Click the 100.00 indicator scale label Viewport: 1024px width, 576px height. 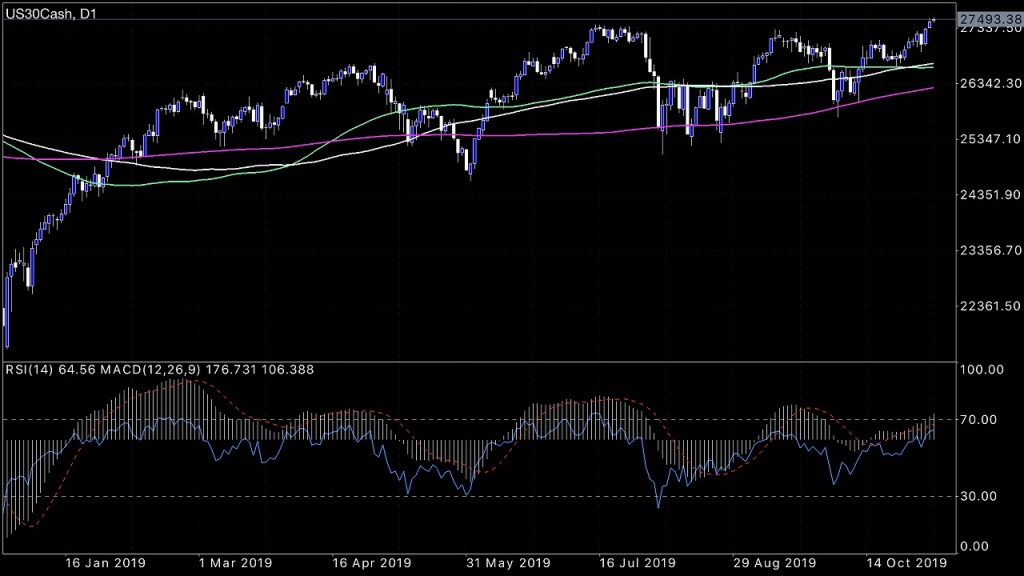[x=981, y=370]
